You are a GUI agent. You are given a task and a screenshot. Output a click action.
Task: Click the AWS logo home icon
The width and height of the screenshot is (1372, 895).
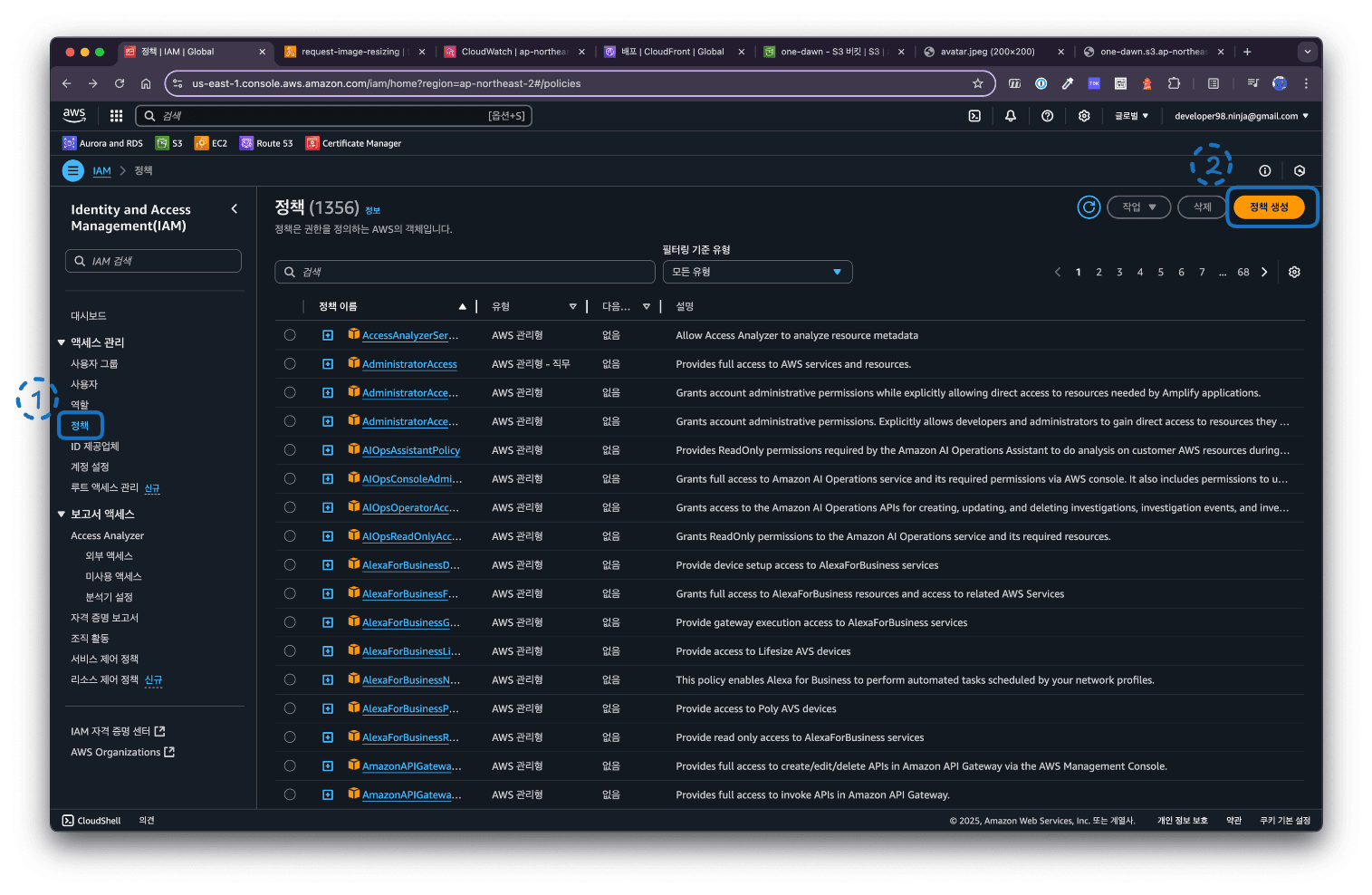(74, 115)
